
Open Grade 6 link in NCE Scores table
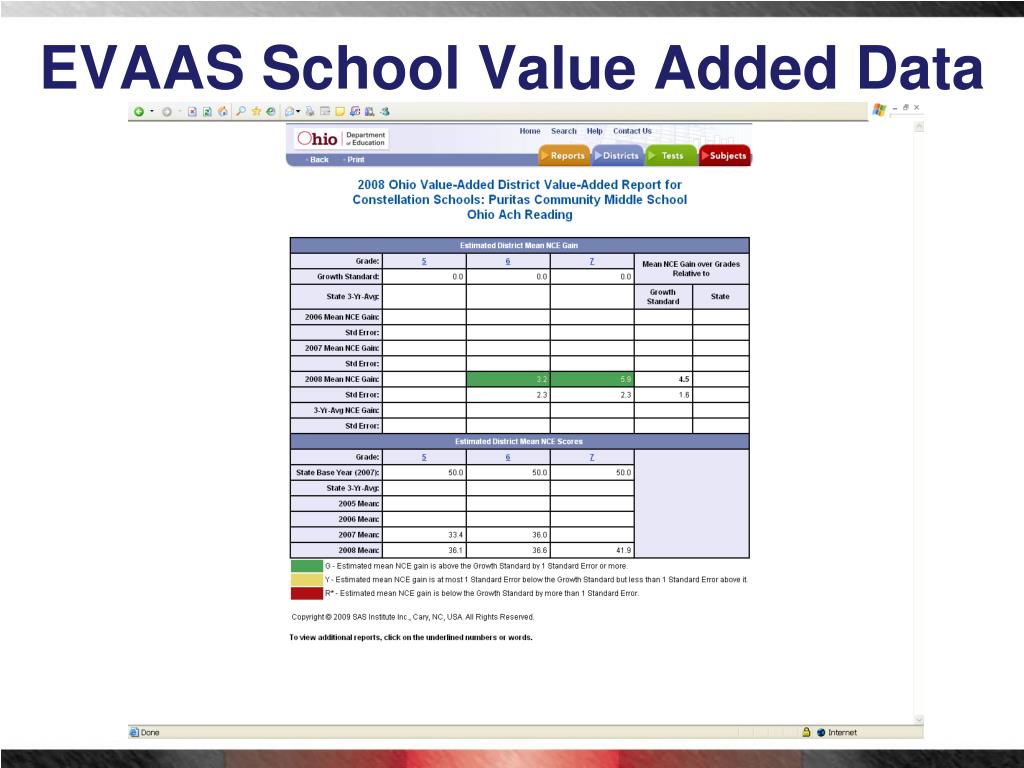[507, 457]
